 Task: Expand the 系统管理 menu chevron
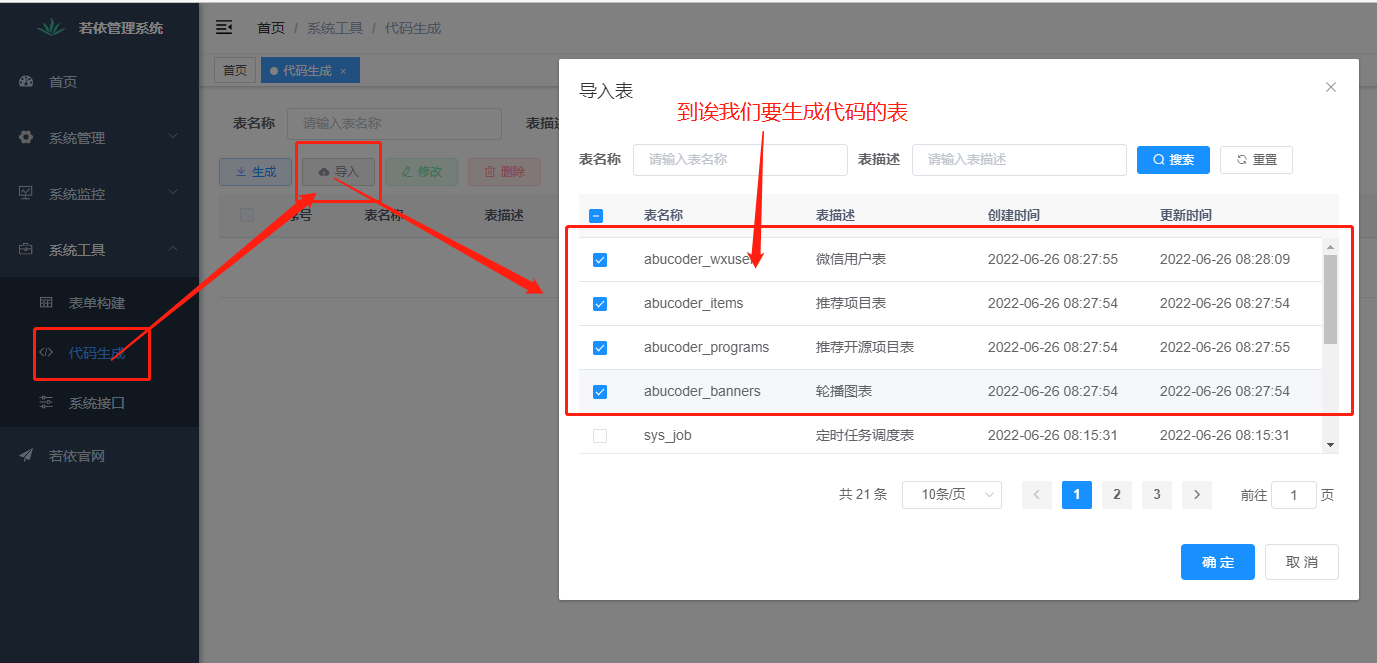click(173, 137)
